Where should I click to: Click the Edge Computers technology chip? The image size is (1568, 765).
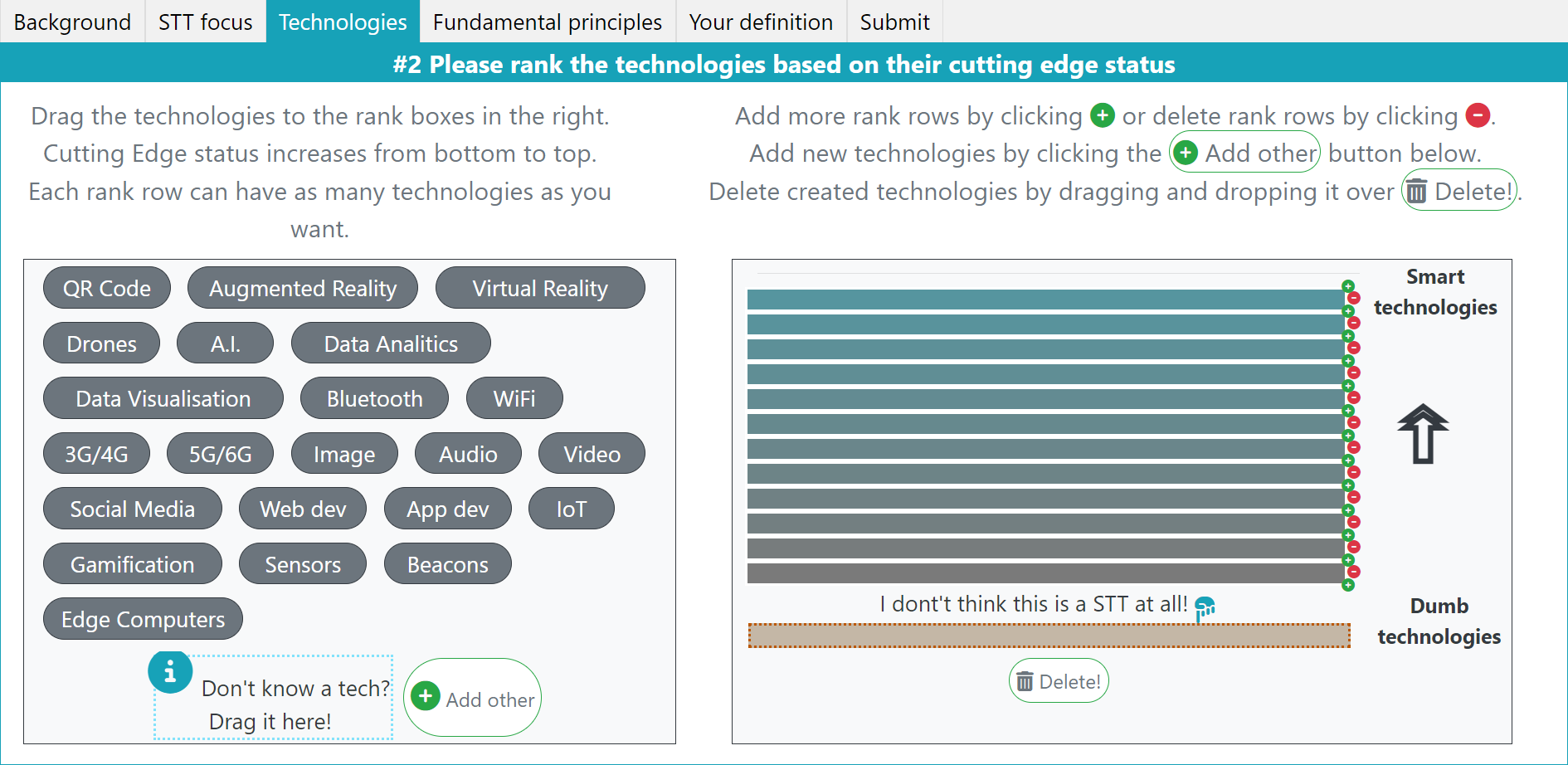143,619
